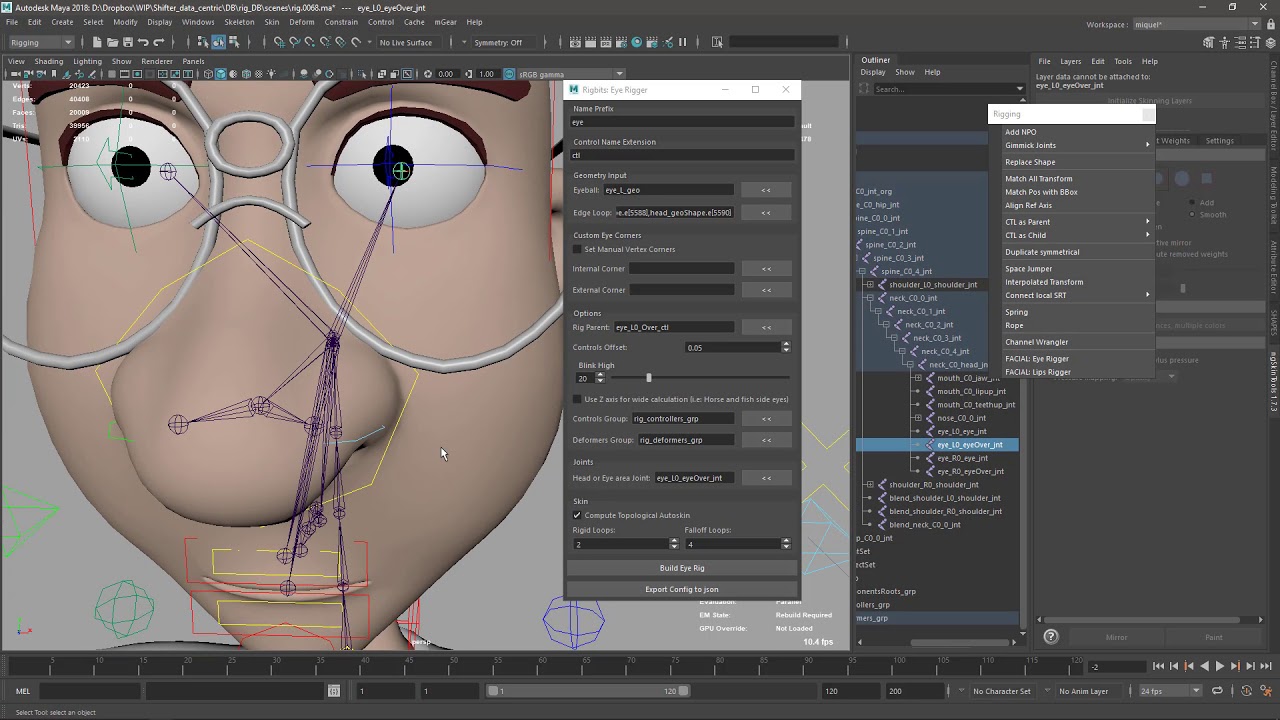The image size is (1280, 720).
Task: Uncheck Compute Topological Autoskin
Action: (577, 515)
